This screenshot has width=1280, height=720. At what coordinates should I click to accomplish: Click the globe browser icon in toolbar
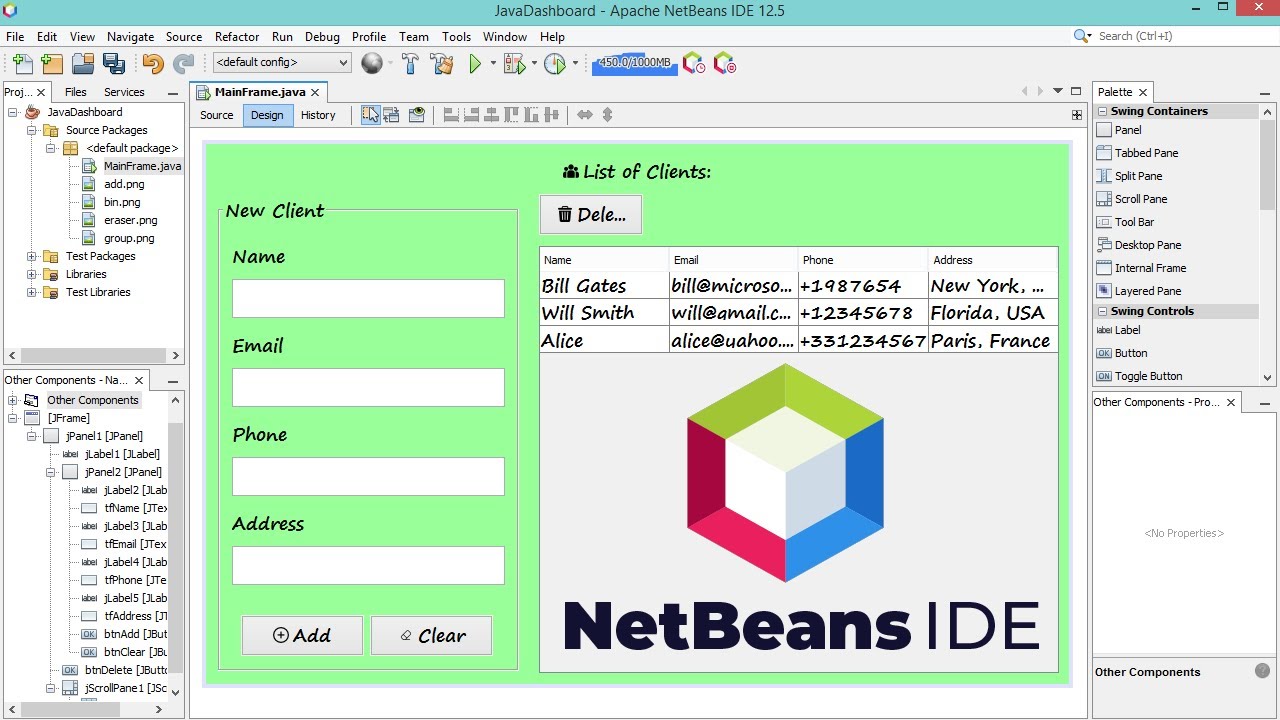point(372,63)
